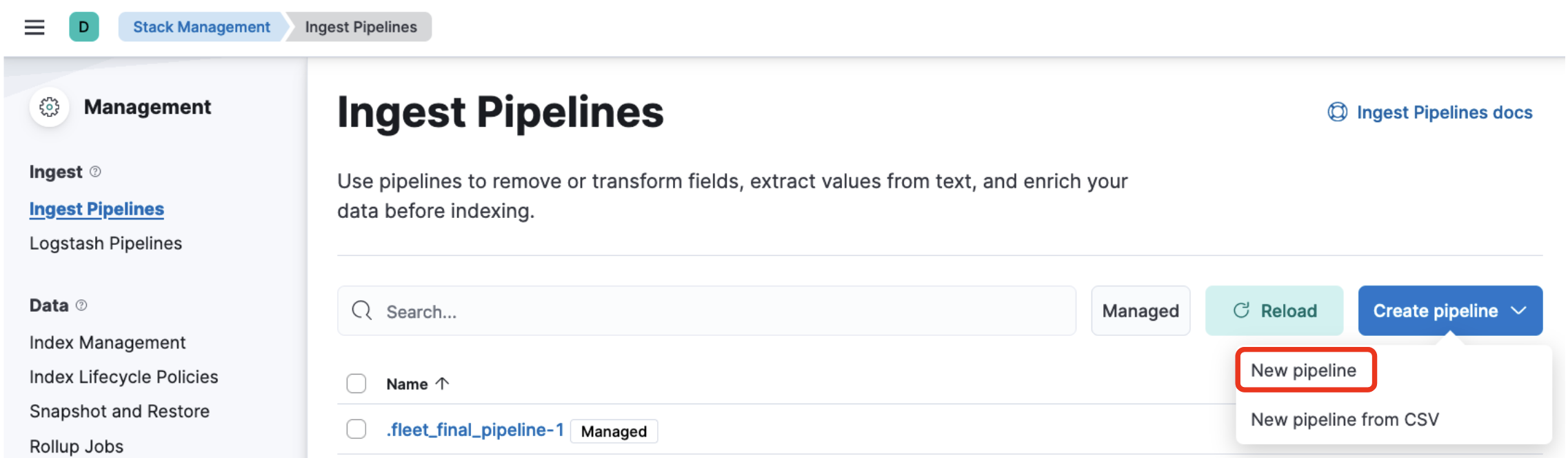Viewport: 1568px width, 458px height.
Task: Click the help icon next to Data
Action: tap(81, 306)
